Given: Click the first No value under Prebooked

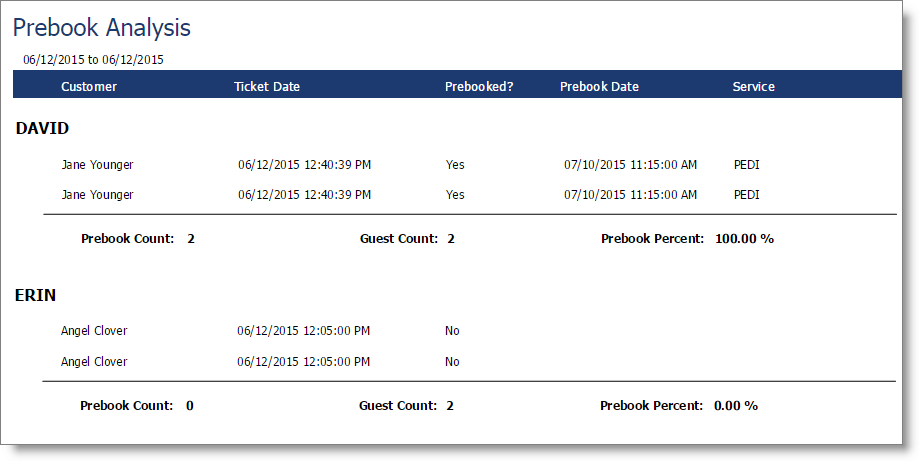Looking at the screenshot, I should [452, 331].
